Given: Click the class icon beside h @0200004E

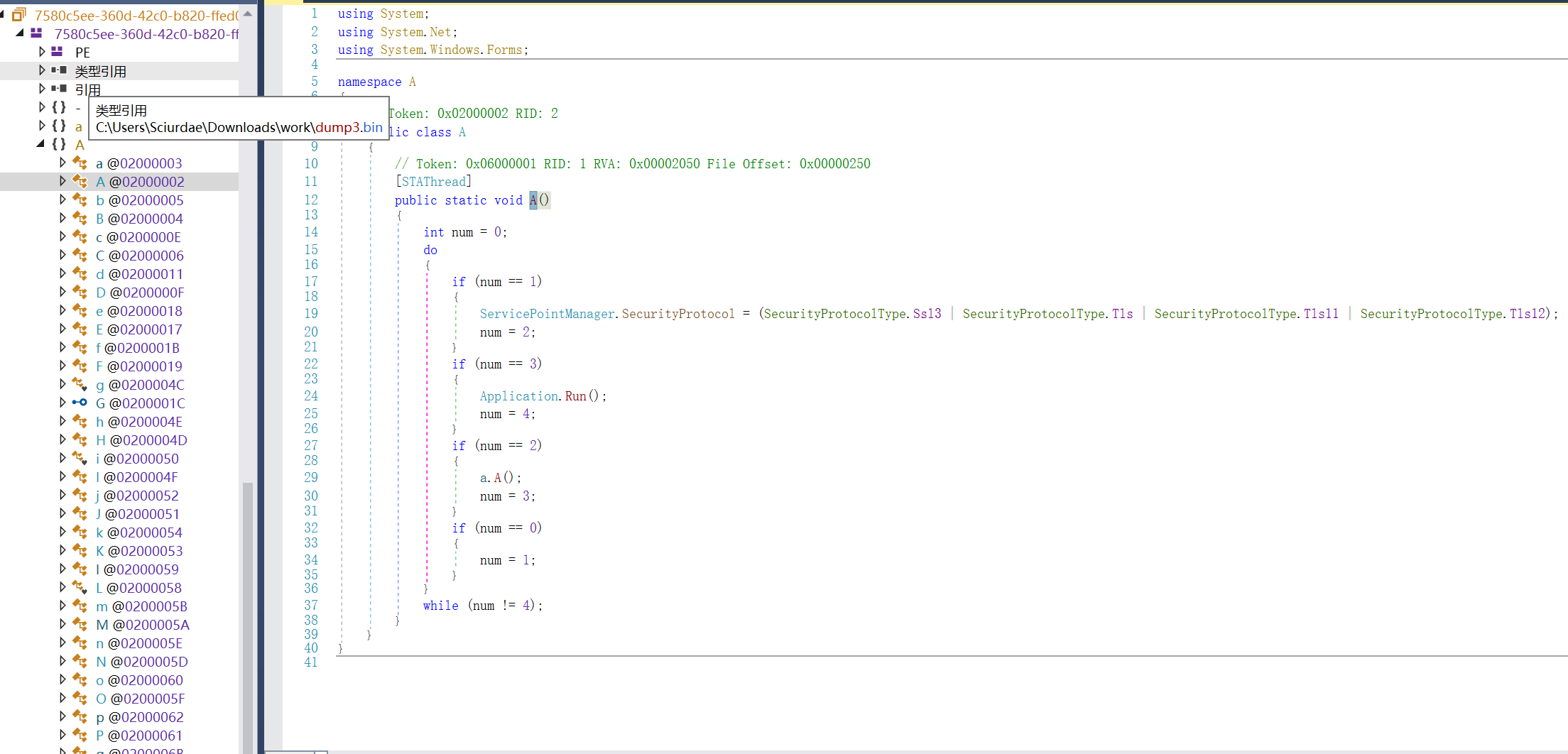Looking at the screenshot, I should [80, 422].
